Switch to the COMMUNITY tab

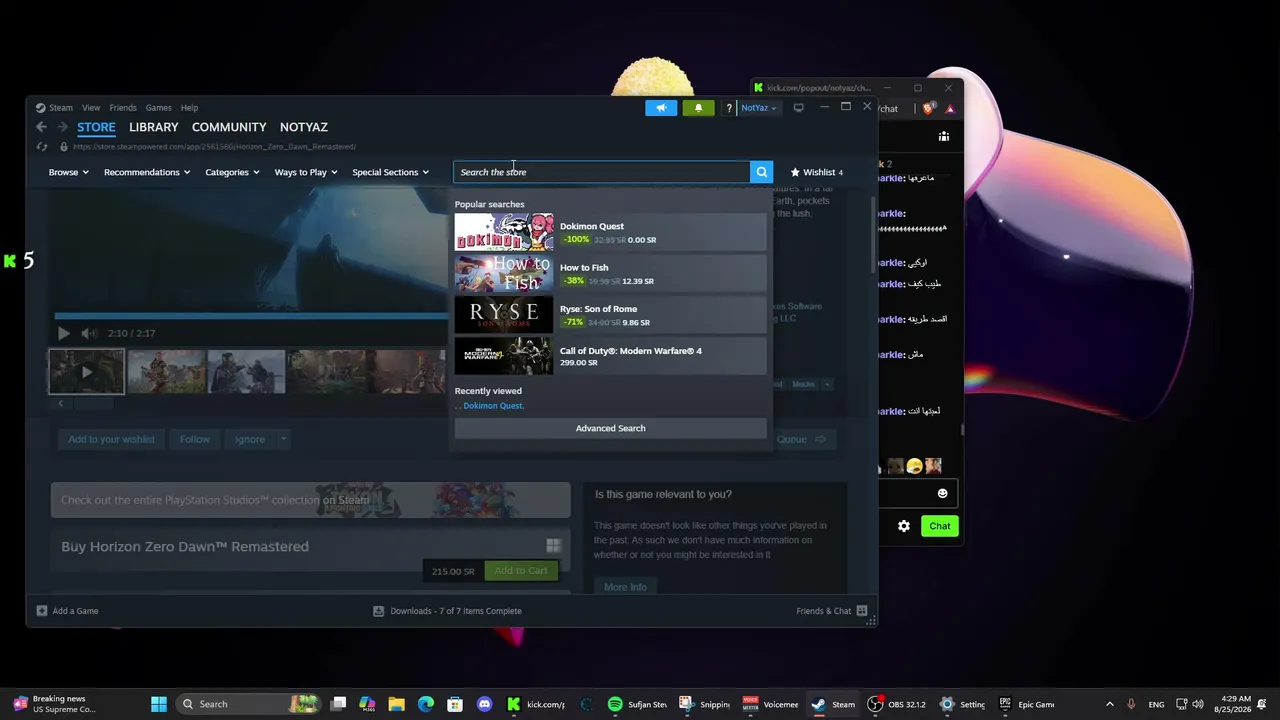[x=229, y=127]
